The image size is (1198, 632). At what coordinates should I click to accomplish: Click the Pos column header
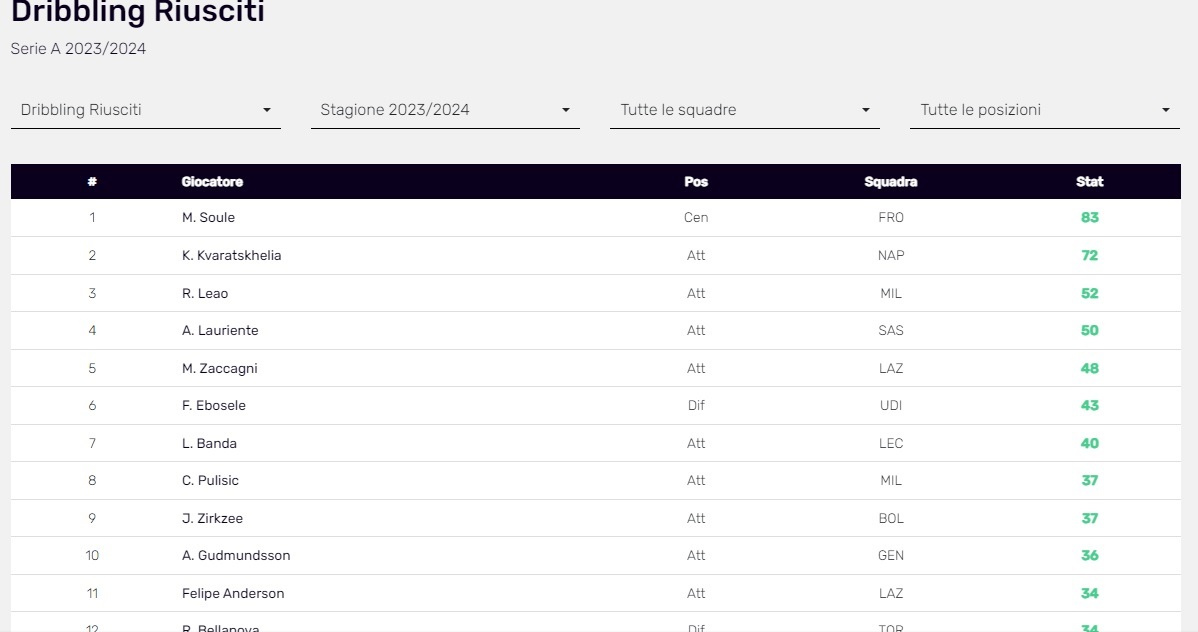(x=696, y=182)
